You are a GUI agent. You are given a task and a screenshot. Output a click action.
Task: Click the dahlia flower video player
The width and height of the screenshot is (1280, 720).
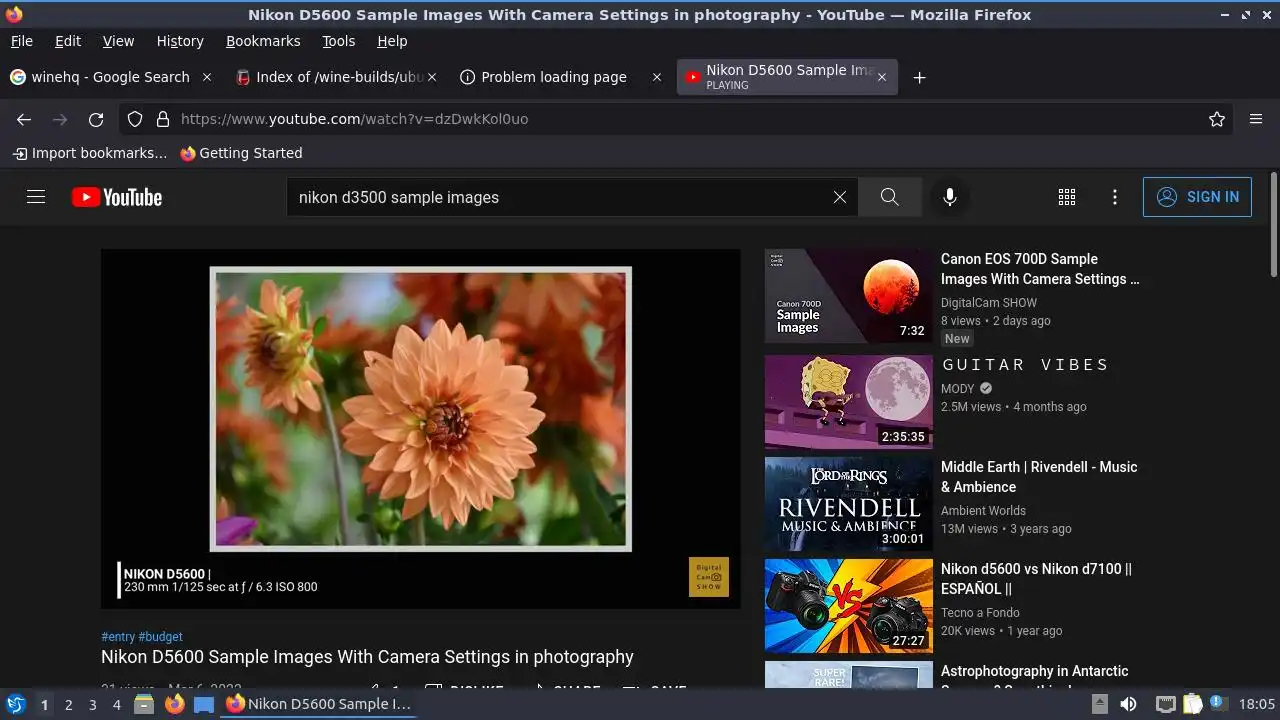click(420, 428)
